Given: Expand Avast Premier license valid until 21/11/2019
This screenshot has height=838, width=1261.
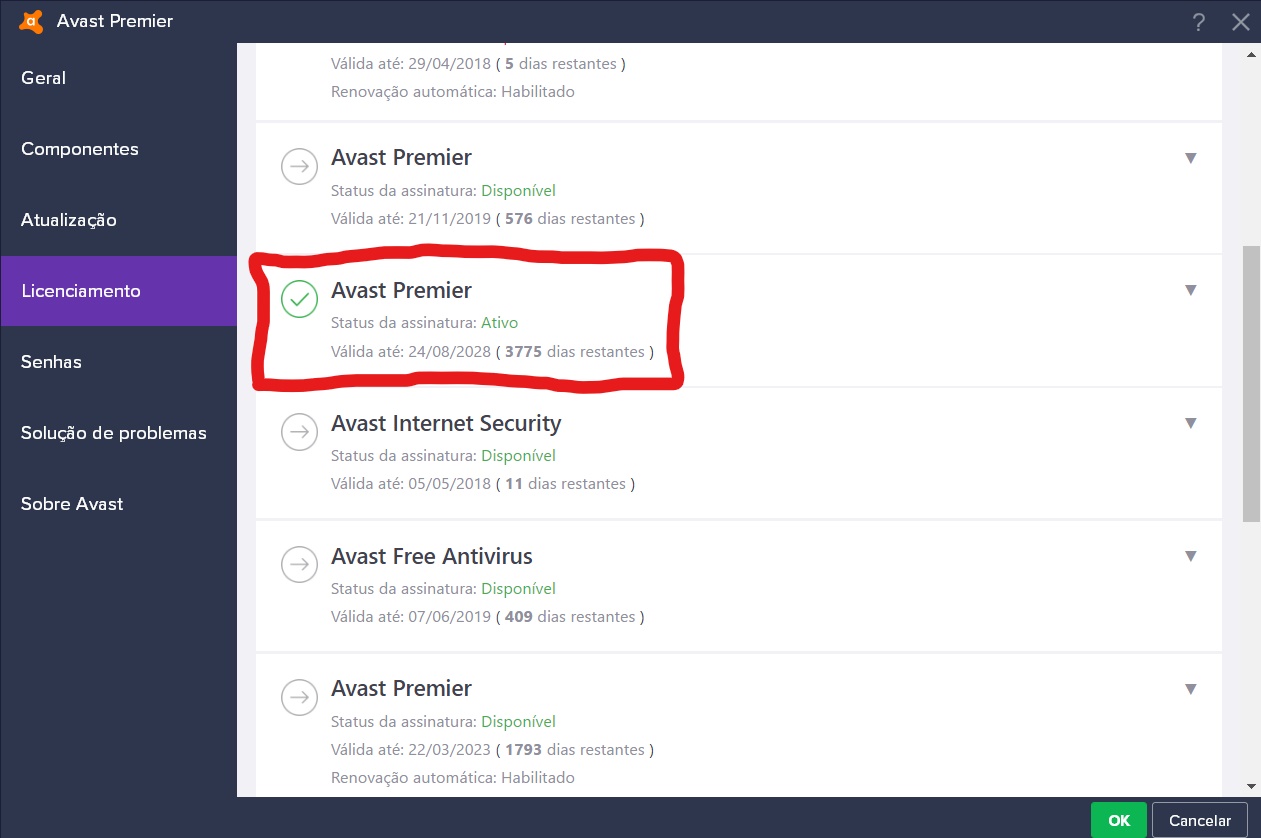Looking at the screenshot, I should [x=1190, y=158].
